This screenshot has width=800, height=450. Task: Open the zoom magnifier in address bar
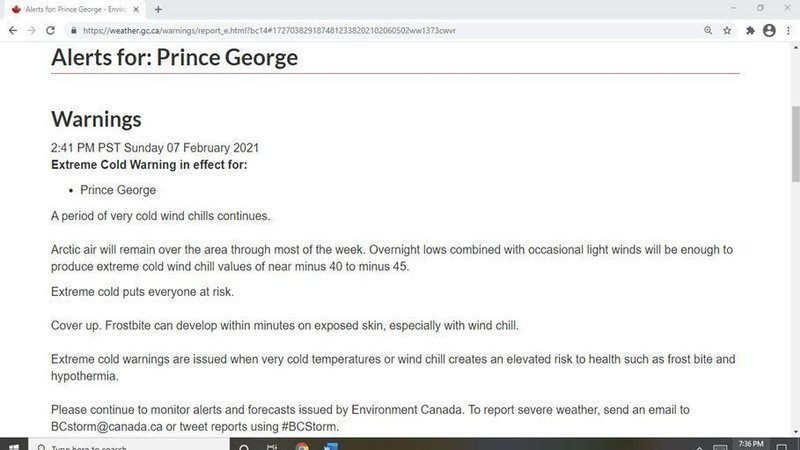[708, 30]
